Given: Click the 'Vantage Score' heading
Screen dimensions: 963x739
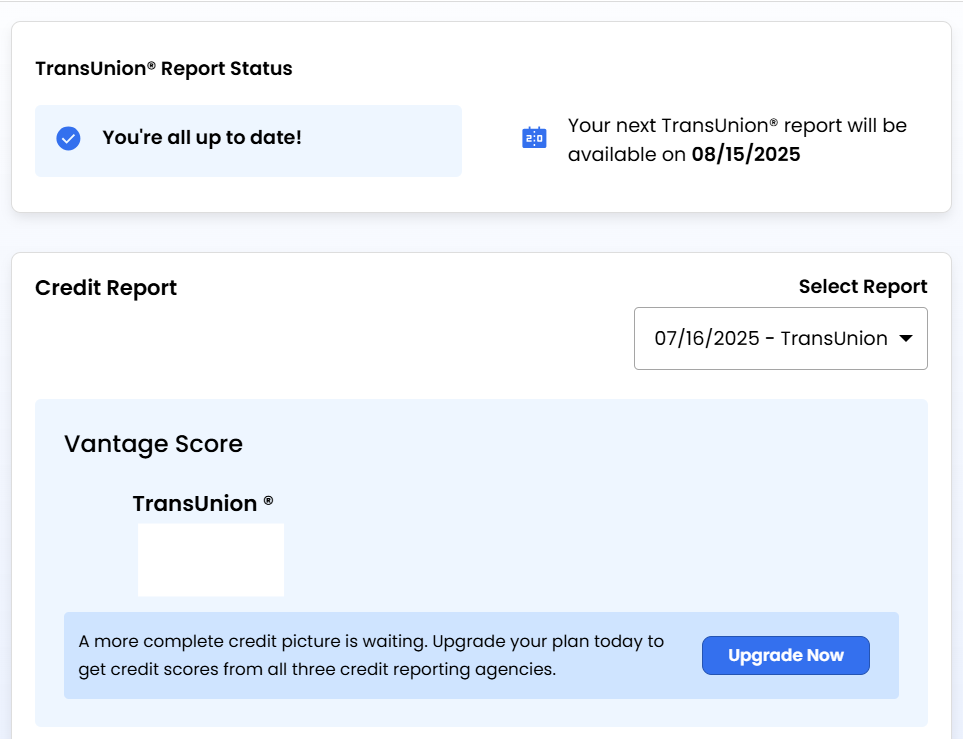Looking at the screenshot, I should click(154, 444).
